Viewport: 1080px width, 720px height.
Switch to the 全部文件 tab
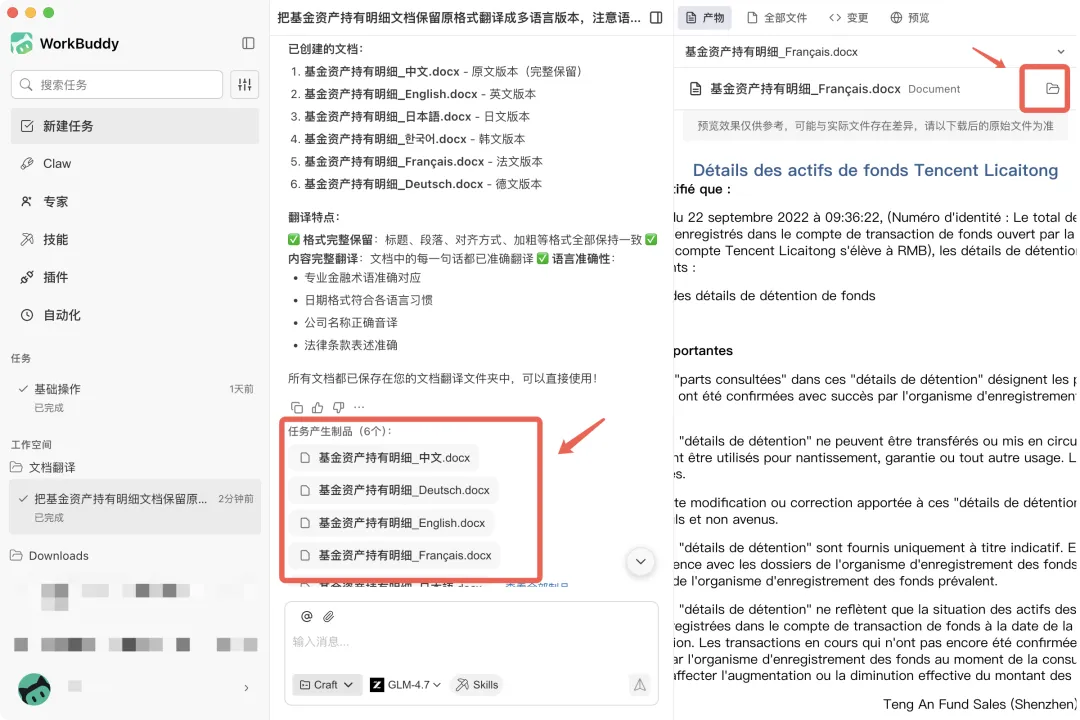[776, 18]
